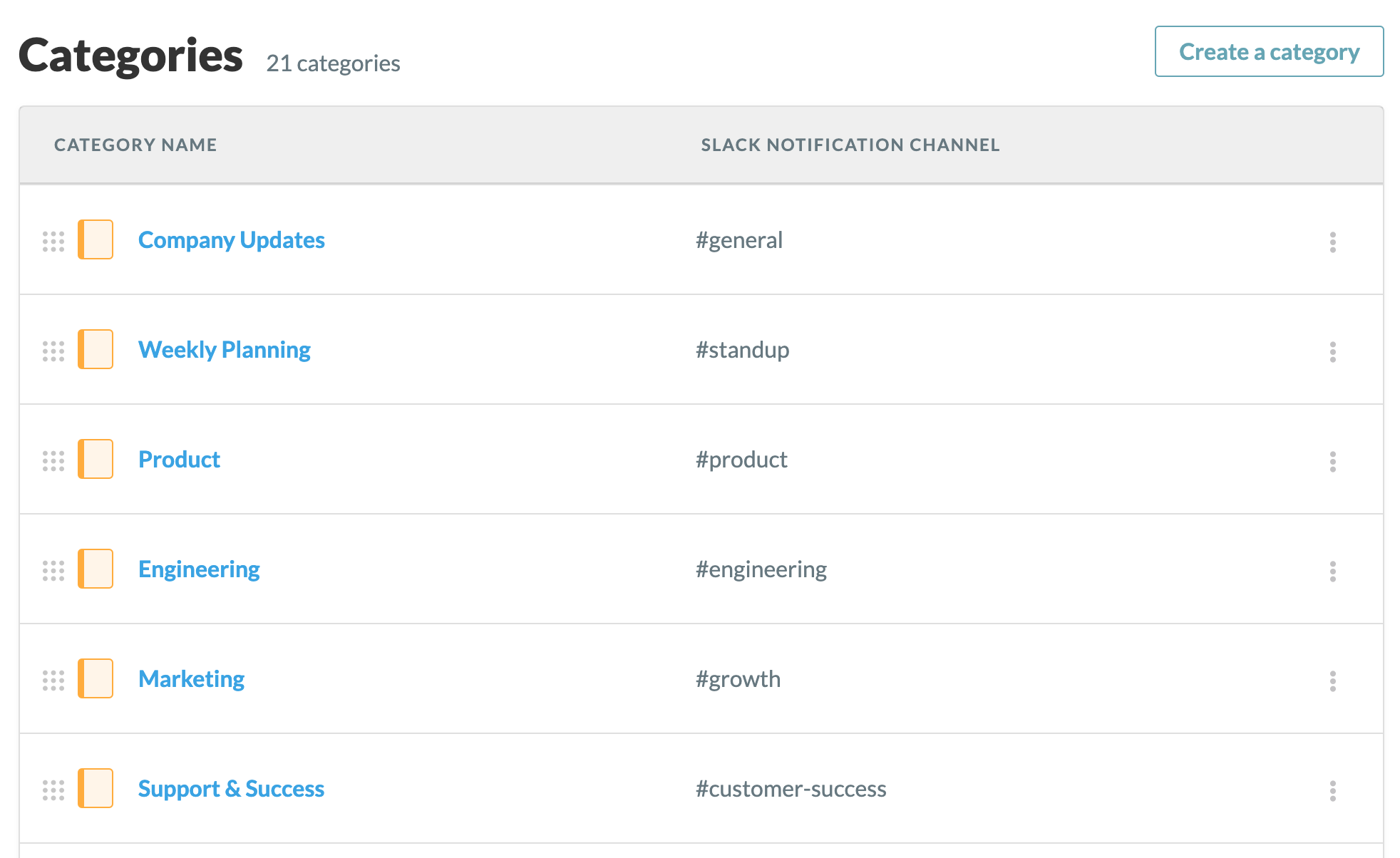Screen dimensions: 1400x858
Task: Open the Product category link
Action: tap(179, 460)
